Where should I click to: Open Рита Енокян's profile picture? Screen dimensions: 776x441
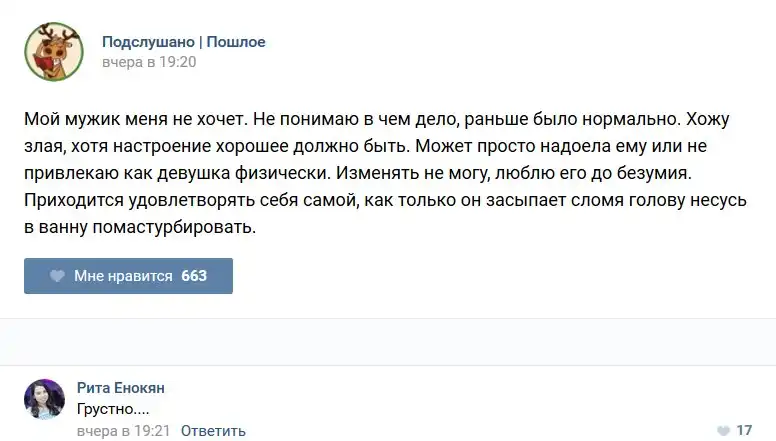(x=44, y=398)
